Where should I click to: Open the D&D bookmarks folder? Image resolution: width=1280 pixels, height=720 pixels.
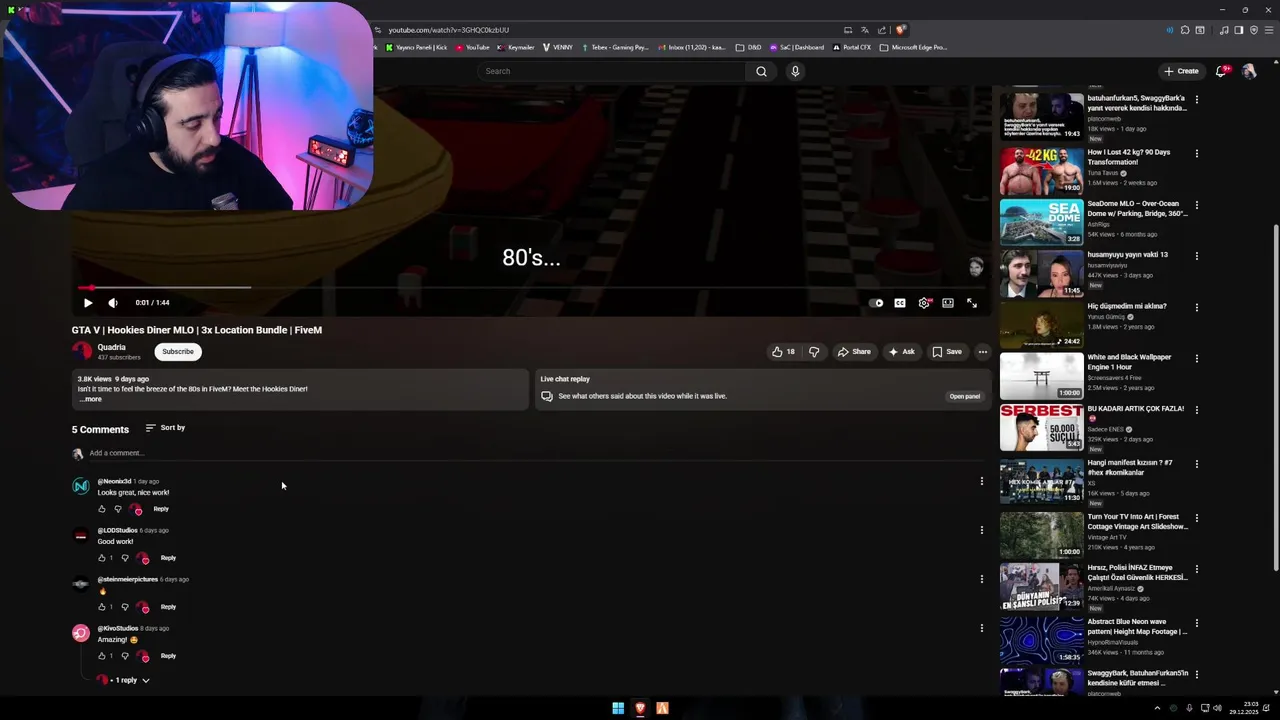[x=748, y=47]
